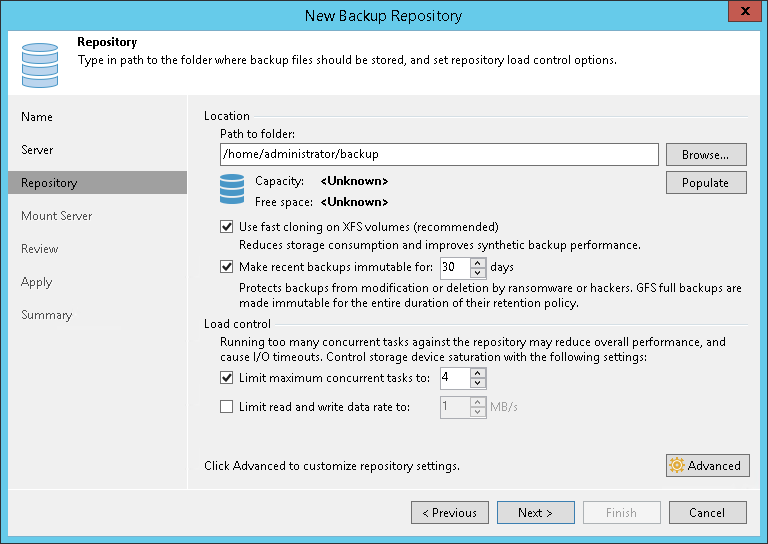Click the Next > button

[535, 513]
